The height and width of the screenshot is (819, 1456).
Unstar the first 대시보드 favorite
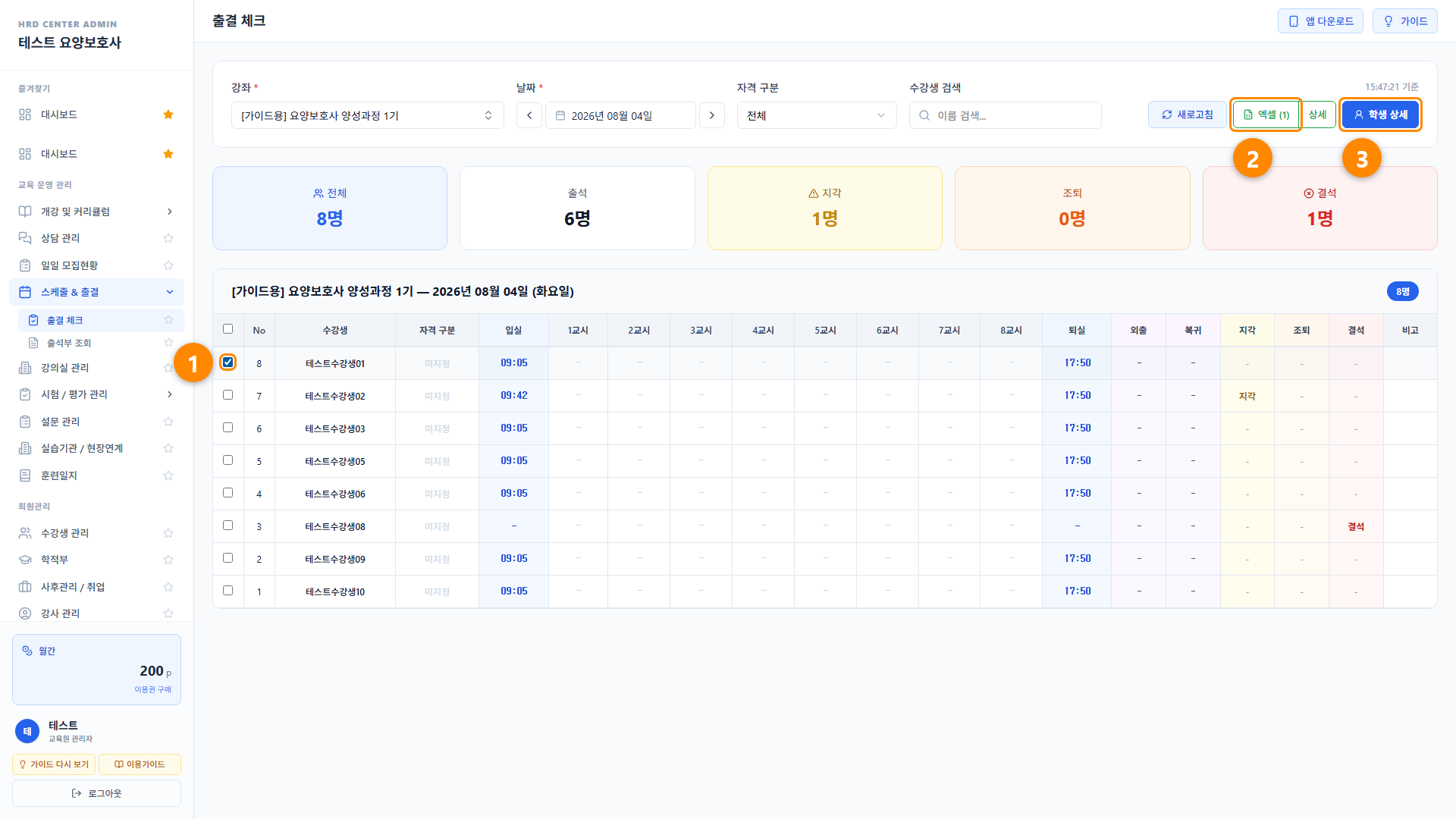(168, 115)
